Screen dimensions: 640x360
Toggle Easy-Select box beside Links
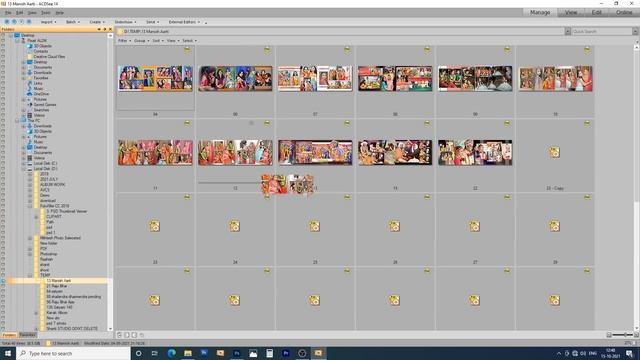click(3, 83)
